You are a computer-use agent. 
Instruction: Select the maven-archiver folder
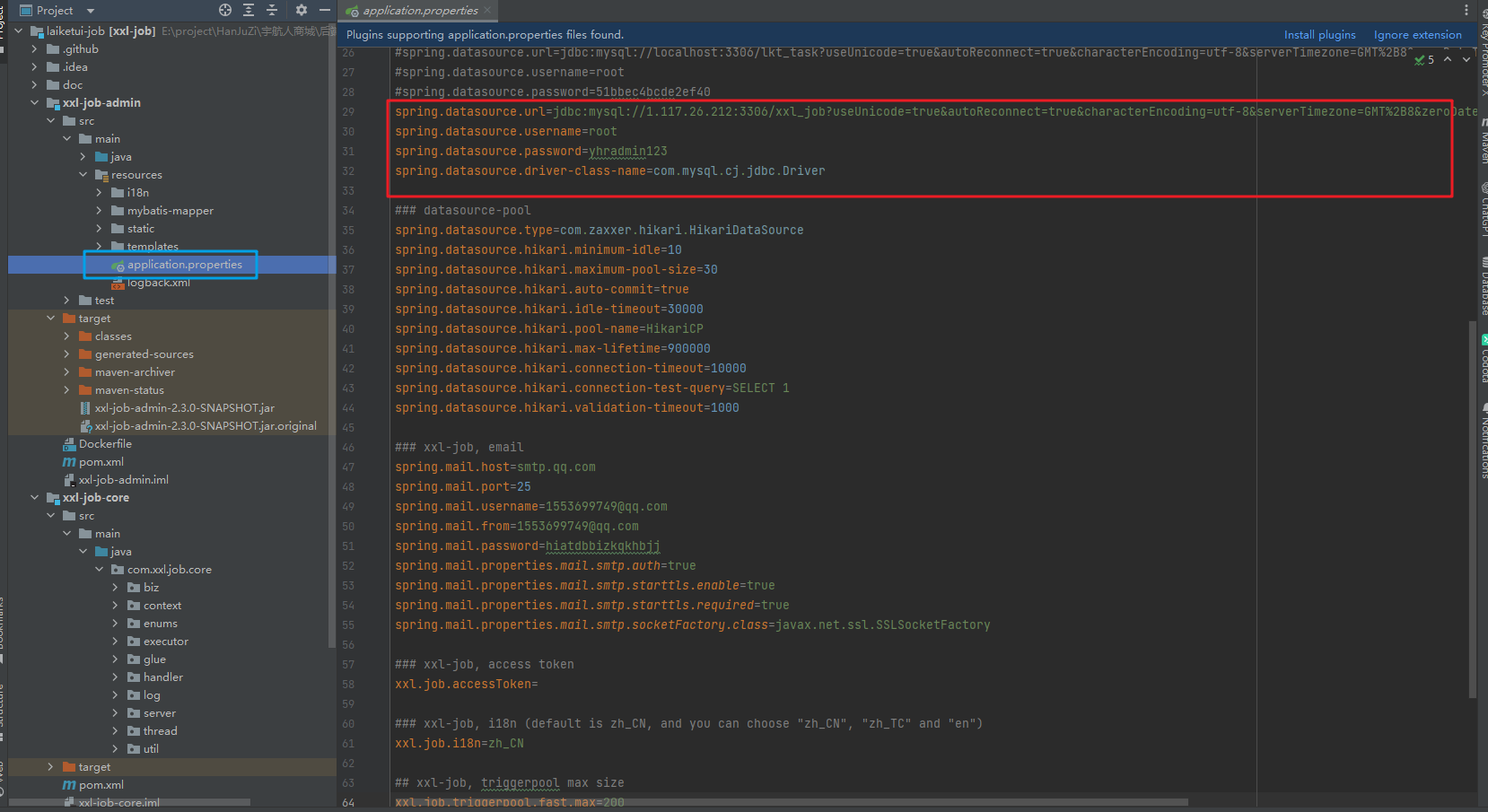click(135, 372)
